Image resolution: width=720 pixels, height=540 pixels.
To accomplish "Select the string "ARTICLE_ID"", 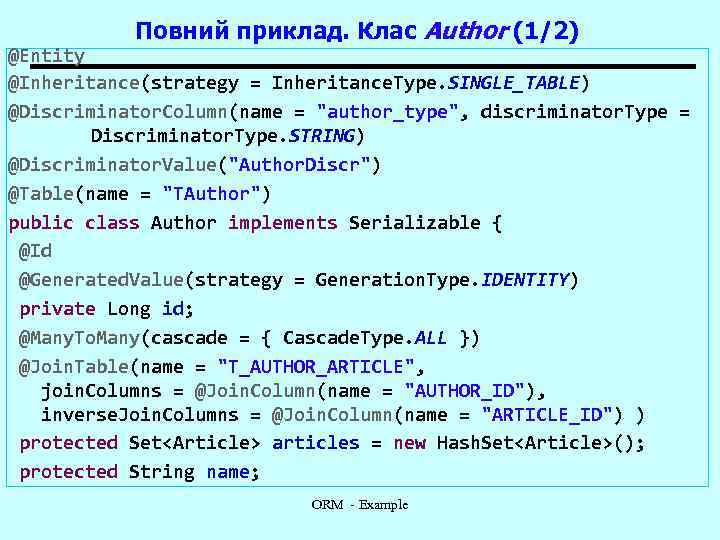I will tap(546, 415).
